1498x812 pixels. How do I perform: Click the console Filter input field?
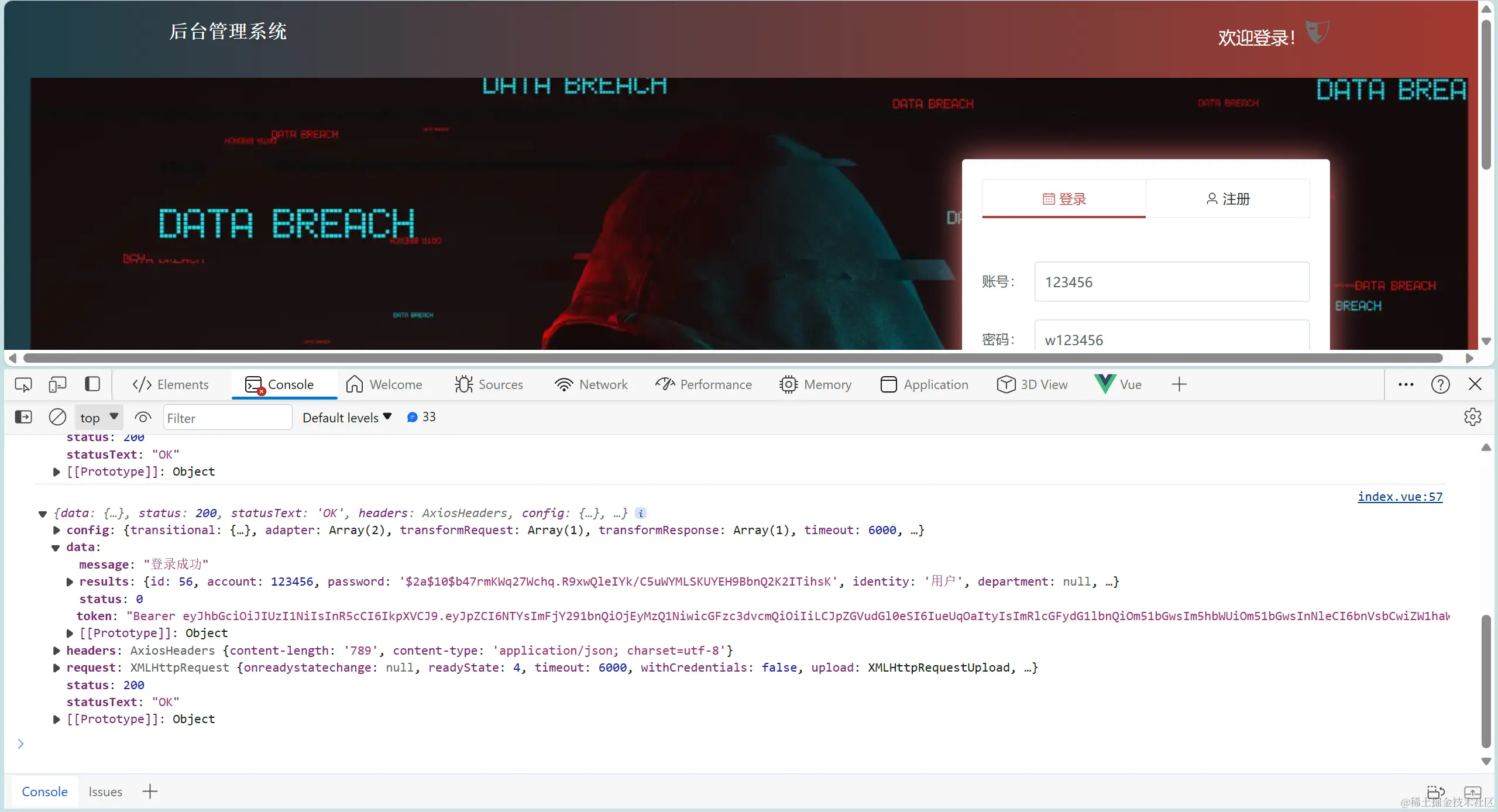[x=227, y=418]
